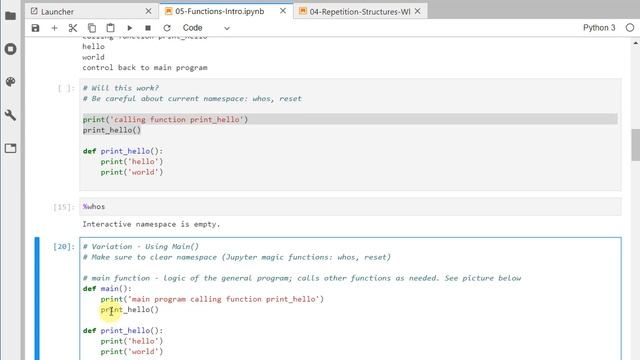Image resolution: width=640 pixels, height=360 pixels.
Task: Close the 04-Repetition-Structures tab
Action: [x=418, y=11]
